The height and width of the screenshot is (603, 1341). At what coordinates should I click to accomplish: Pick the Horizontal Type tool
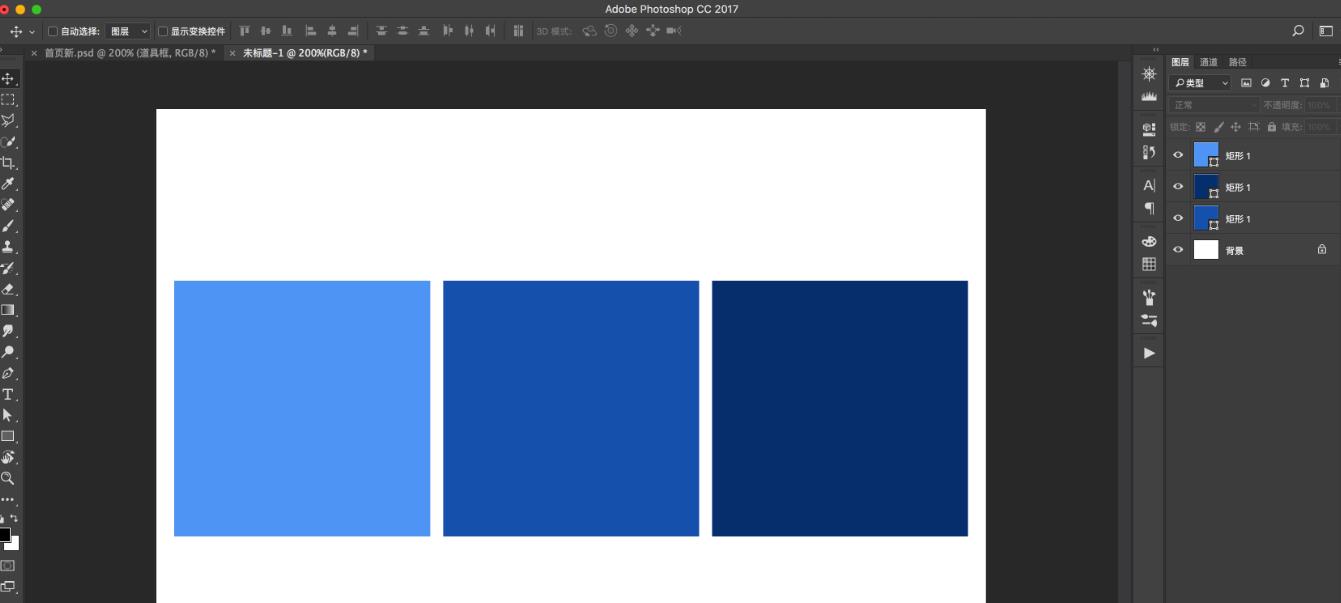8,394
